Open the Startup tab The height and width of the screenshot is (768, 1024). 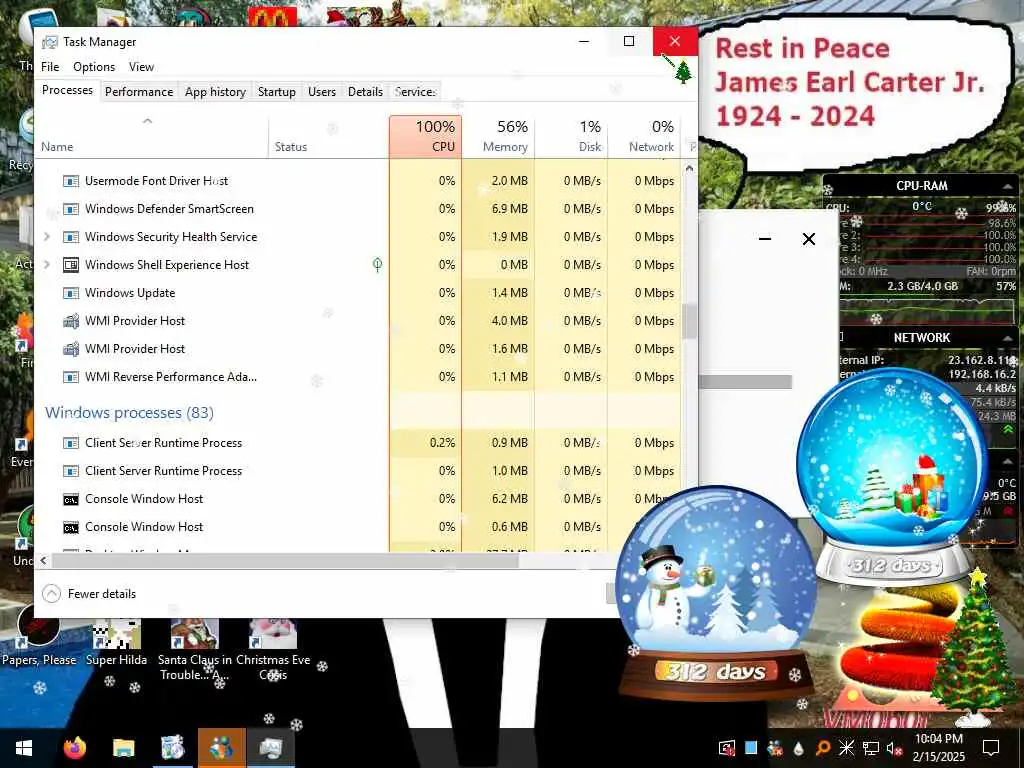[277, 92]
